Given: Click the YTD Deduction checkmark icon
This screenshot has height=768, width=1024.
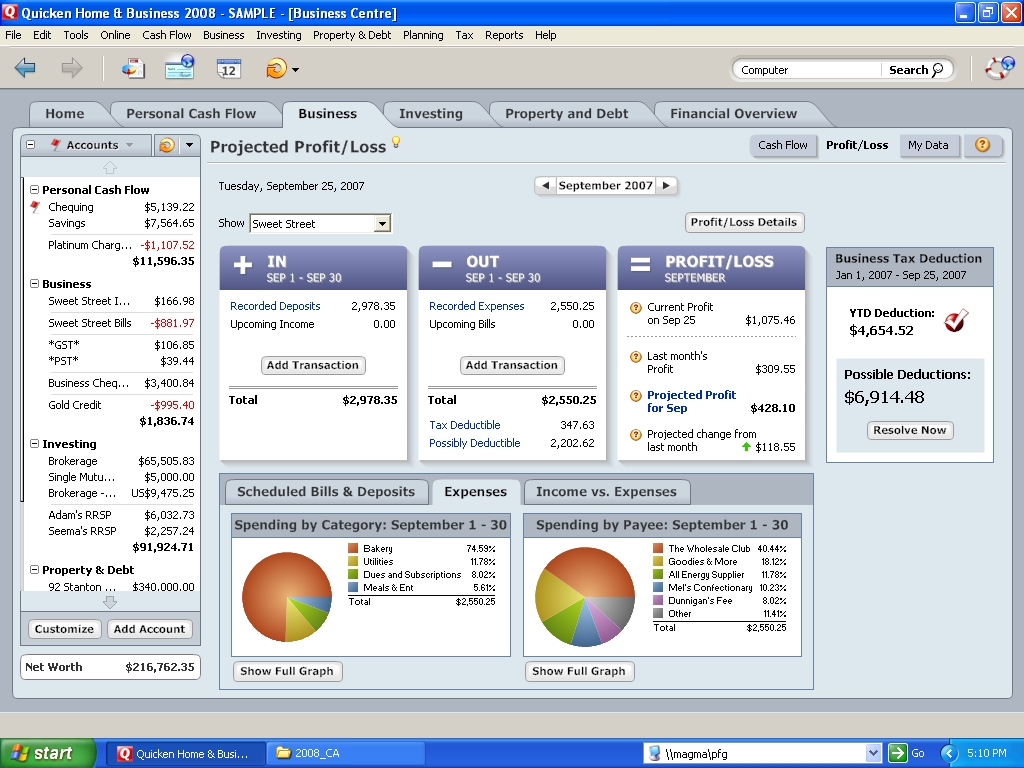Looking at the screenshot, I should tap(956, 321).
